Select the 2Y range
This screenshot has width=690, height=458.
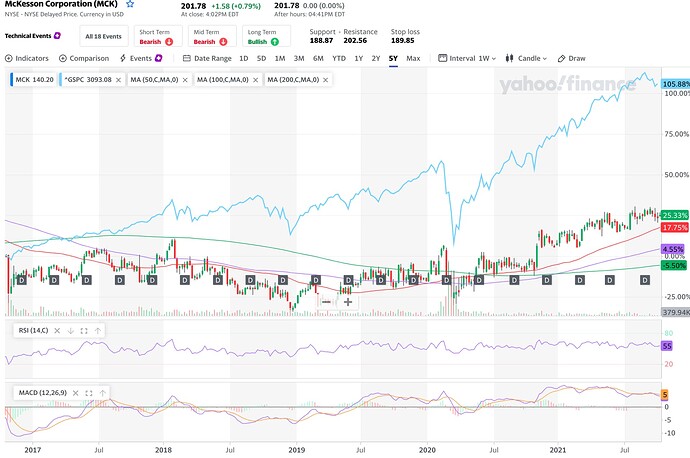[376, 58]
